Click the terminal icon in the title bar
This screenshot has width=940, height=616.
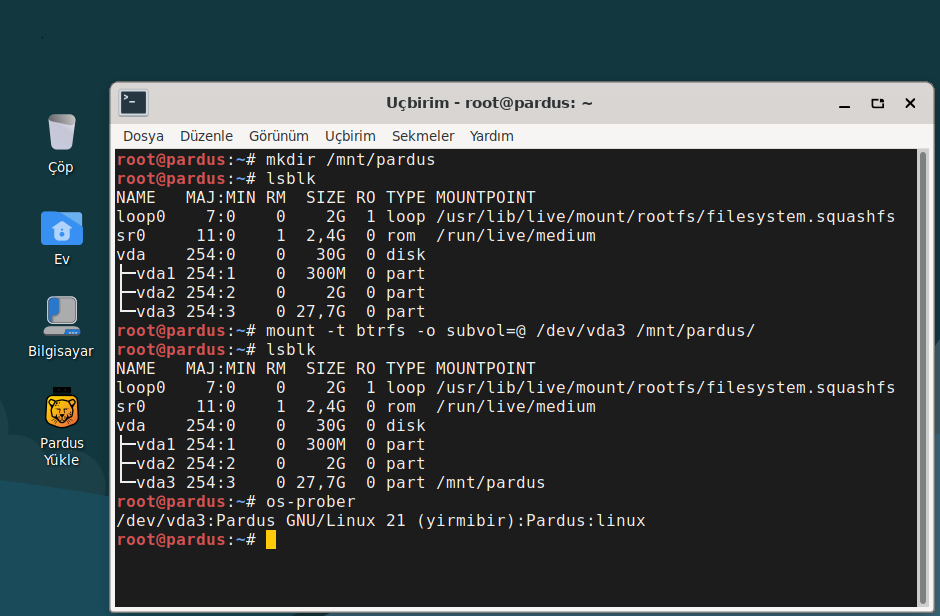point(133,102)
